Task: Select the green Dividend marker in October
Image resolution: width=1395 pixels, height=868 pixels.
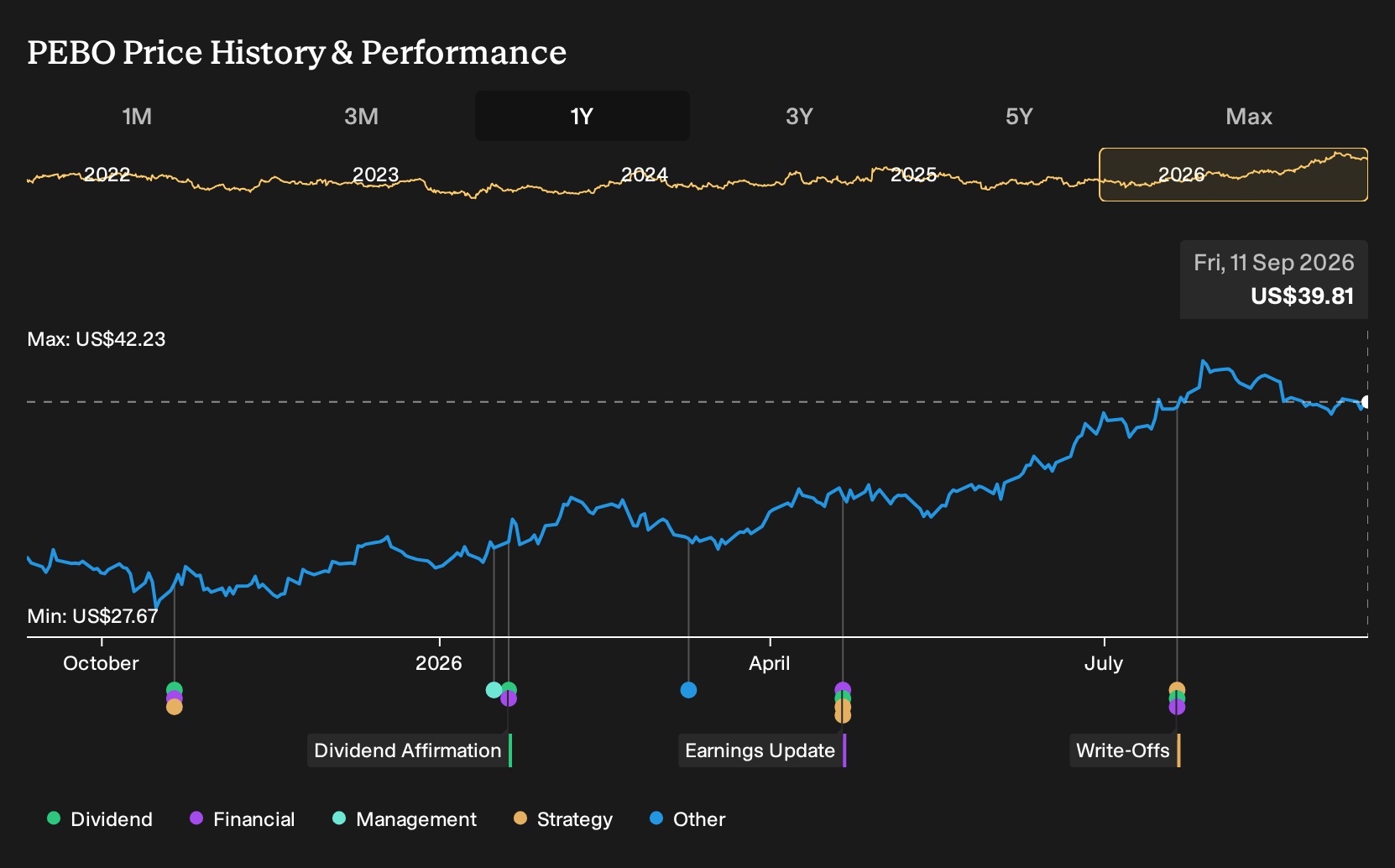Action: (x=174, y=688)
